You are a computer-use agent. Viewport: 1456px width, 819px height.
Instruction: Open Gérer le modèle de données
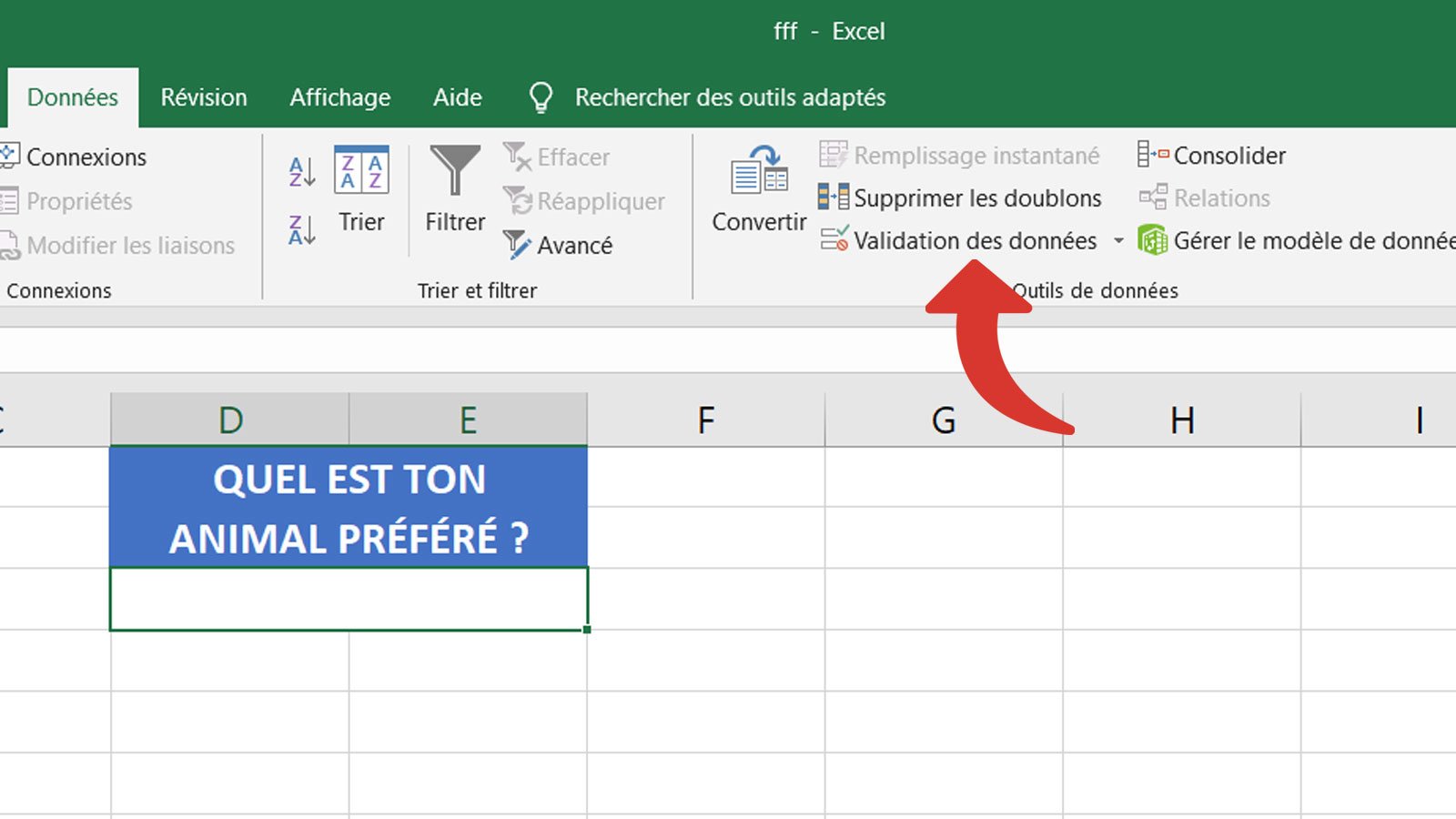tap(1296, 240)
